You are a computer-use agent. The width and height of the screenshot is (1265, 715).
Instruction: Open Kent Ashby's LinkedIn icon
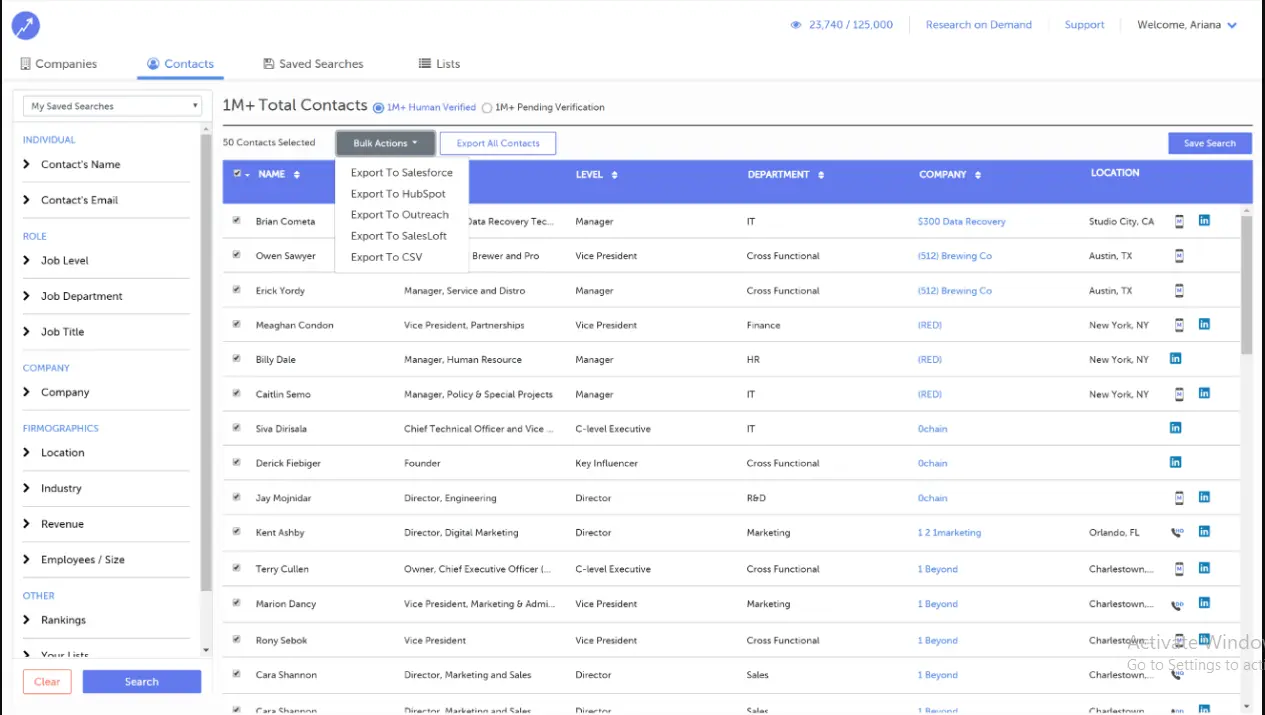point(1204,531)
